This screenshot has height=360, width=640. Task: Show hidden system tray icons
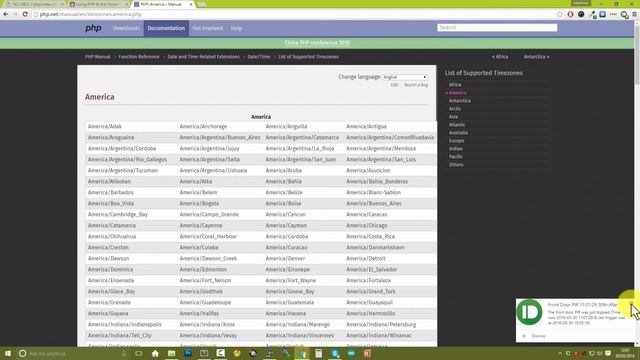click(x=560, y=353)
